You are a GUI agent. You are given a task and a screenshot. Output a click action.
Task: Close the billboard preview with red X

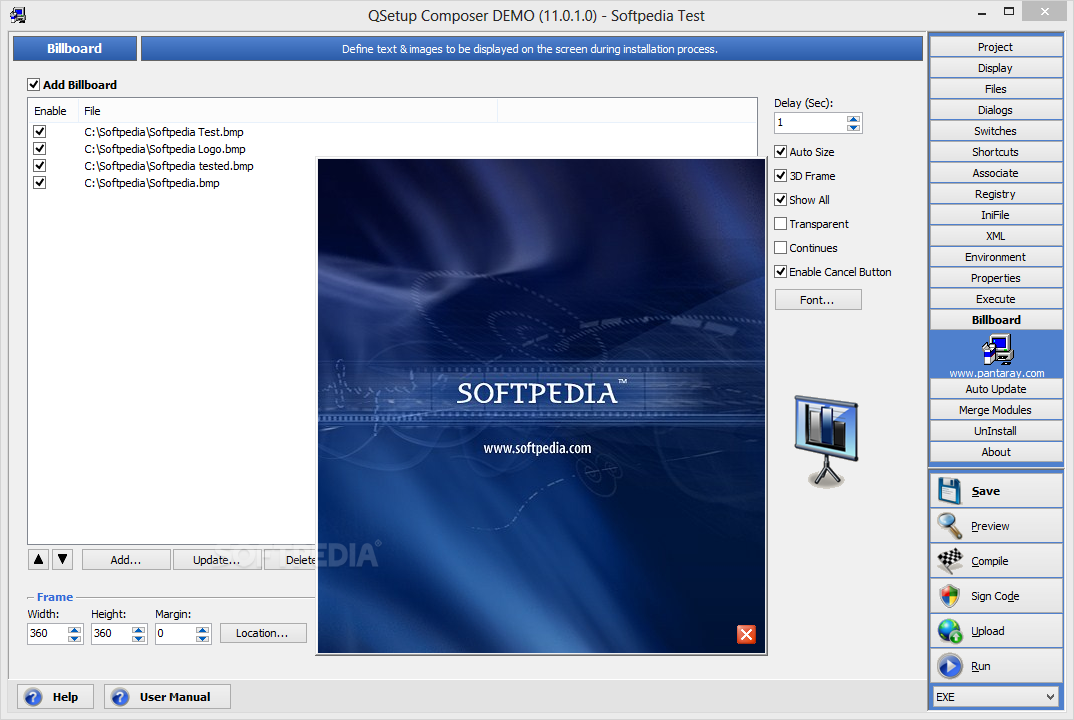[x=746, y=634]
